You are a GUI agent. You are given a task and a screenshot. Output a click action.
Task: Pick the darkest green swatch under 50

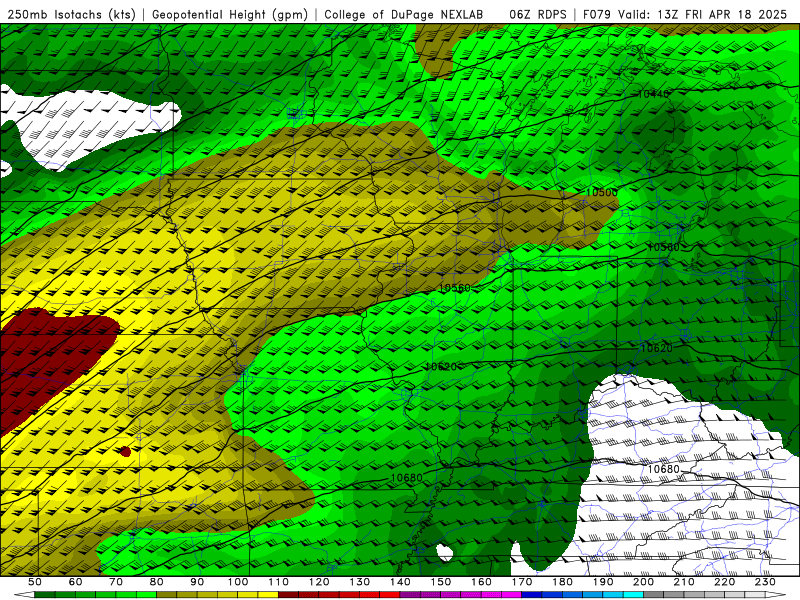[x=44, y=595]
